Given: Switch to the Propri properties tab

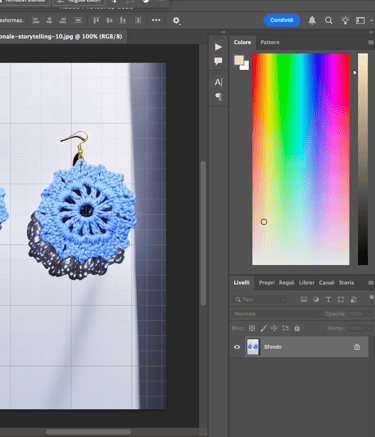Looking at the screenshot, I should point(267,283).
